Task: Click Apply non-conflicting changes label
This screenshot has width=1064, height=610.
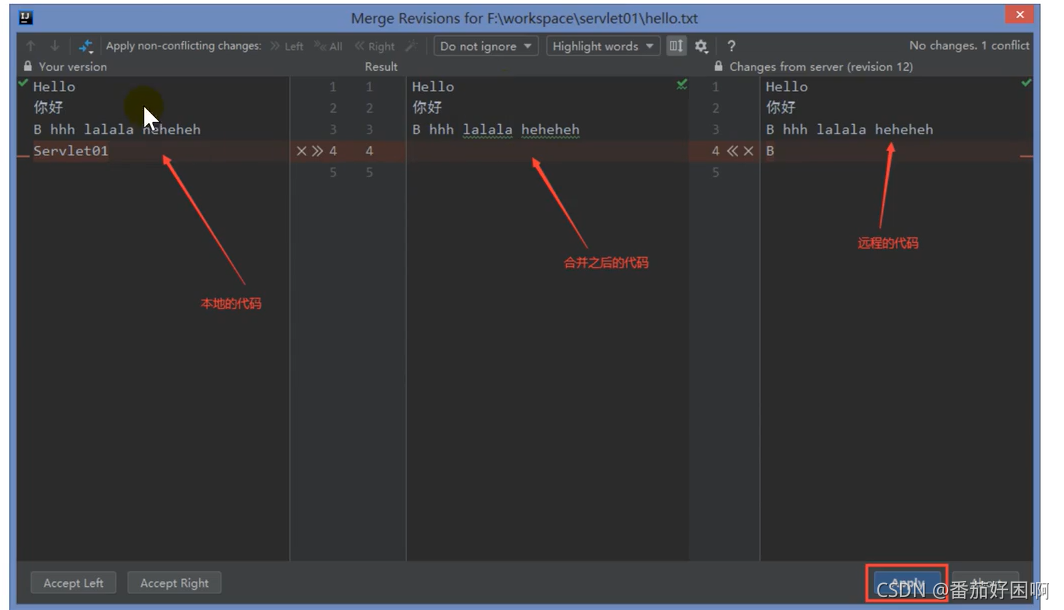Action: [183, 45]
